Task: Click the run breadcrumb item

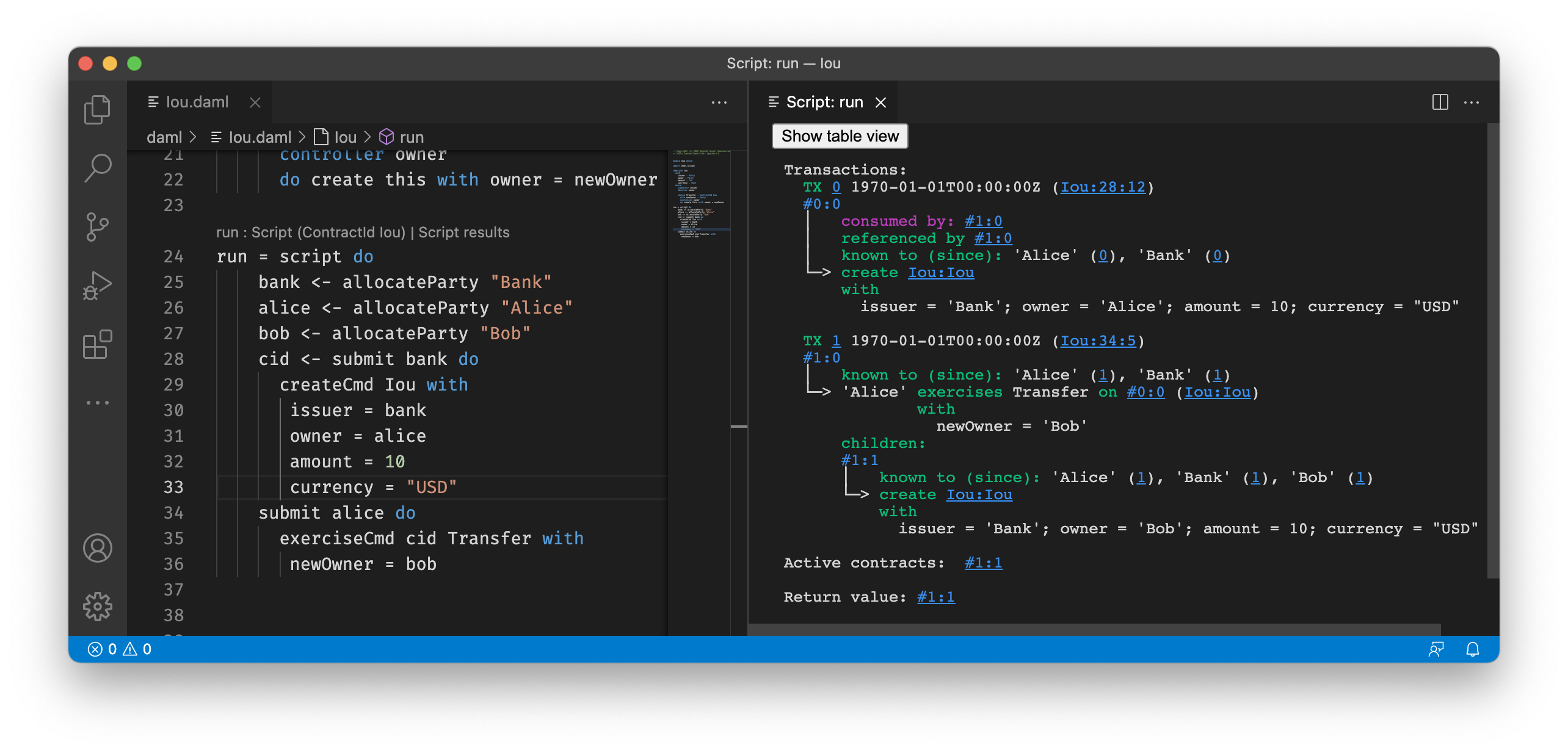Action: (411, 137)
